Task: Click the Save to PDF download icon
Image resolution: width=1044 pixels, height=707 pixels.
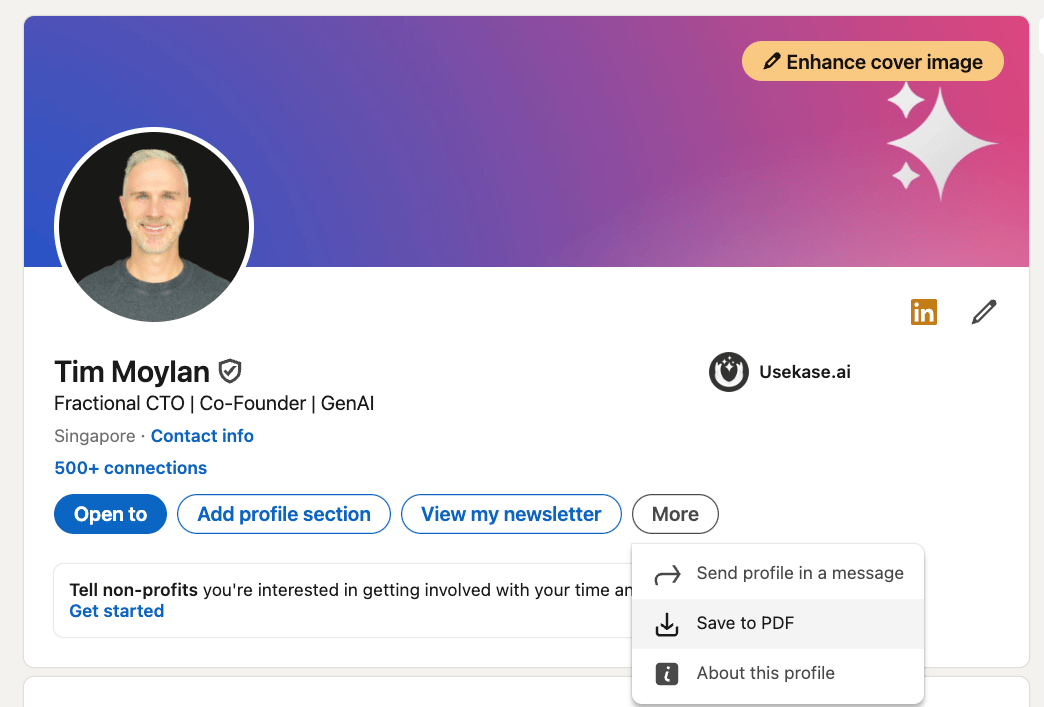Action: tap(667, 624)
